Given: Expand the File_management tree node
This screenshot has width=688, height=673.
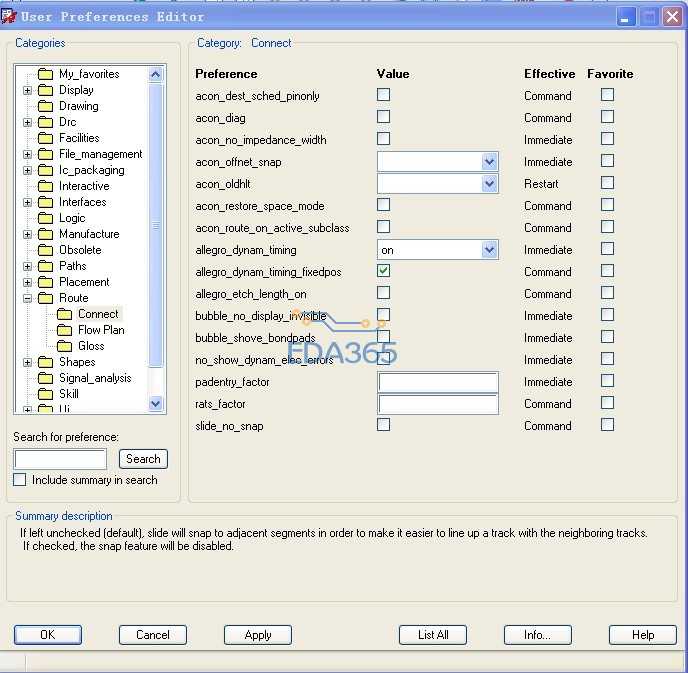Looking at the screenshot, I should [28, 154].
